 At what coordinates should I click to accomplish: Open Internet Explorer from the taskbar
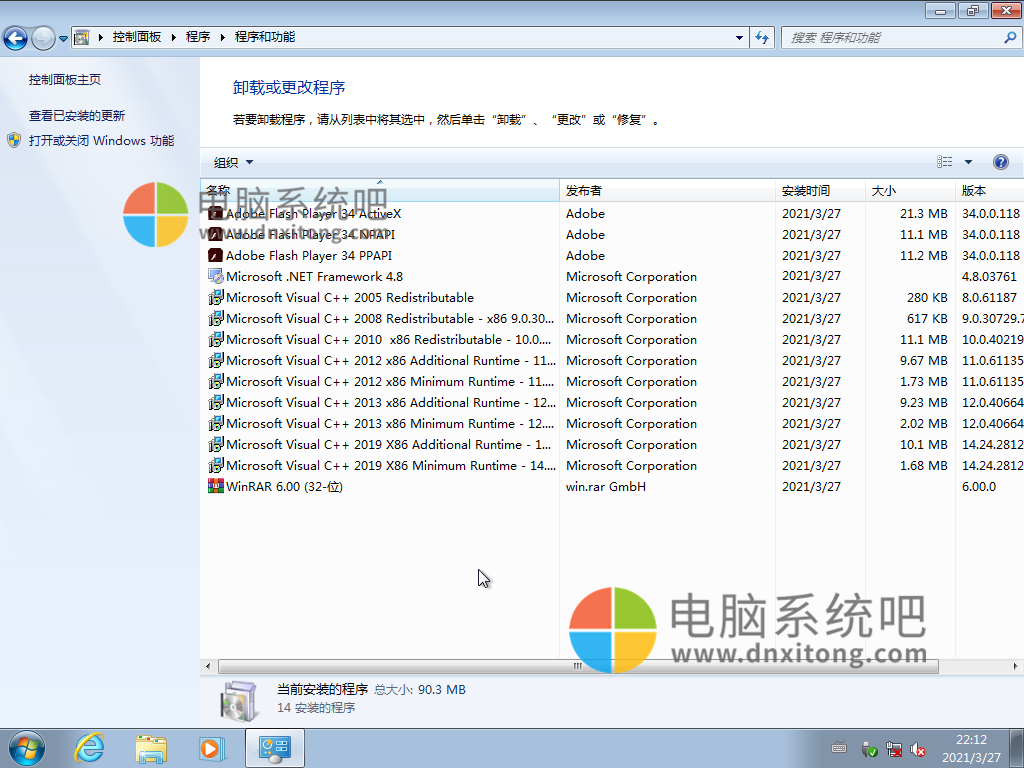(x=88, y=747)
